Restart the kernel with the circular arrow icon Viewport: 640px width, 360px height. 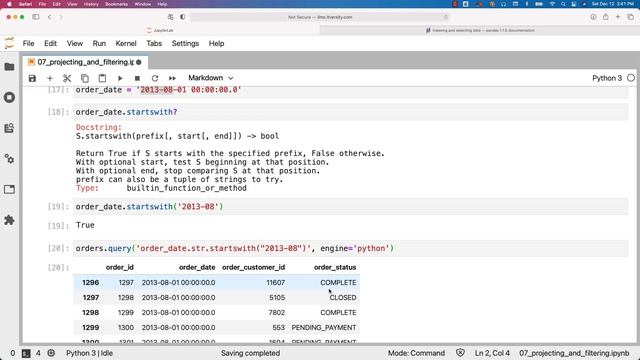coord(155,78)
